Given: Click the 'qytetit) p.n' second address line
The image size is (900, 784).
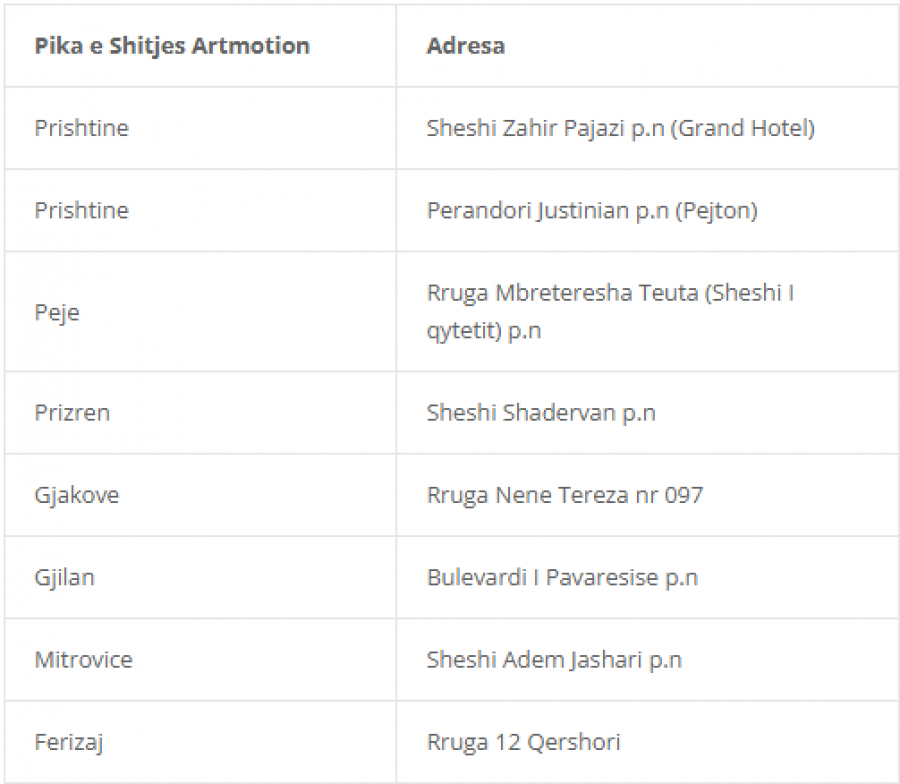Looking at the screenshot, I should click(484, 330).
